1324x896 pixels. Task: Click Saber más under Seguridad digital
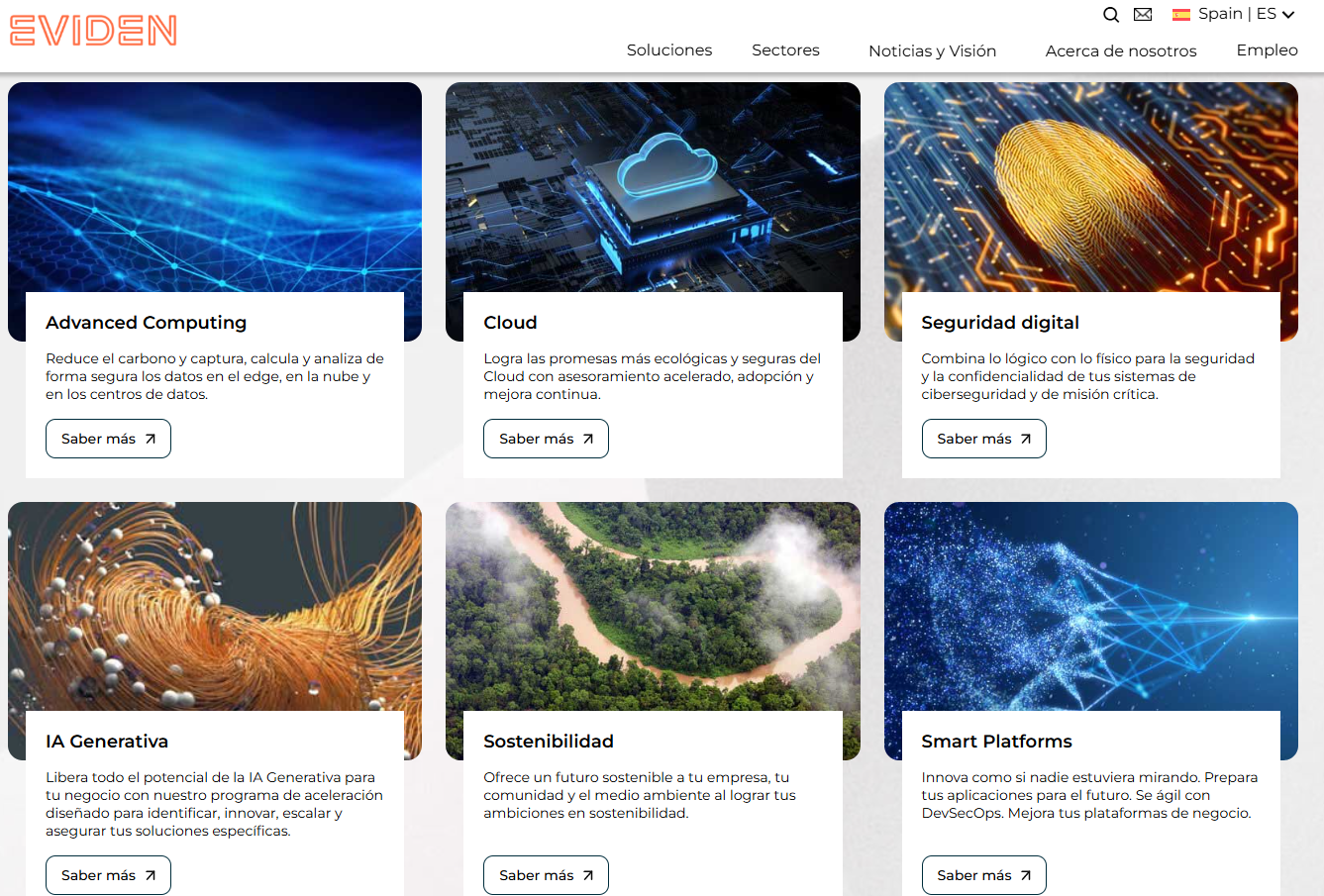click(x=983, y=439)
